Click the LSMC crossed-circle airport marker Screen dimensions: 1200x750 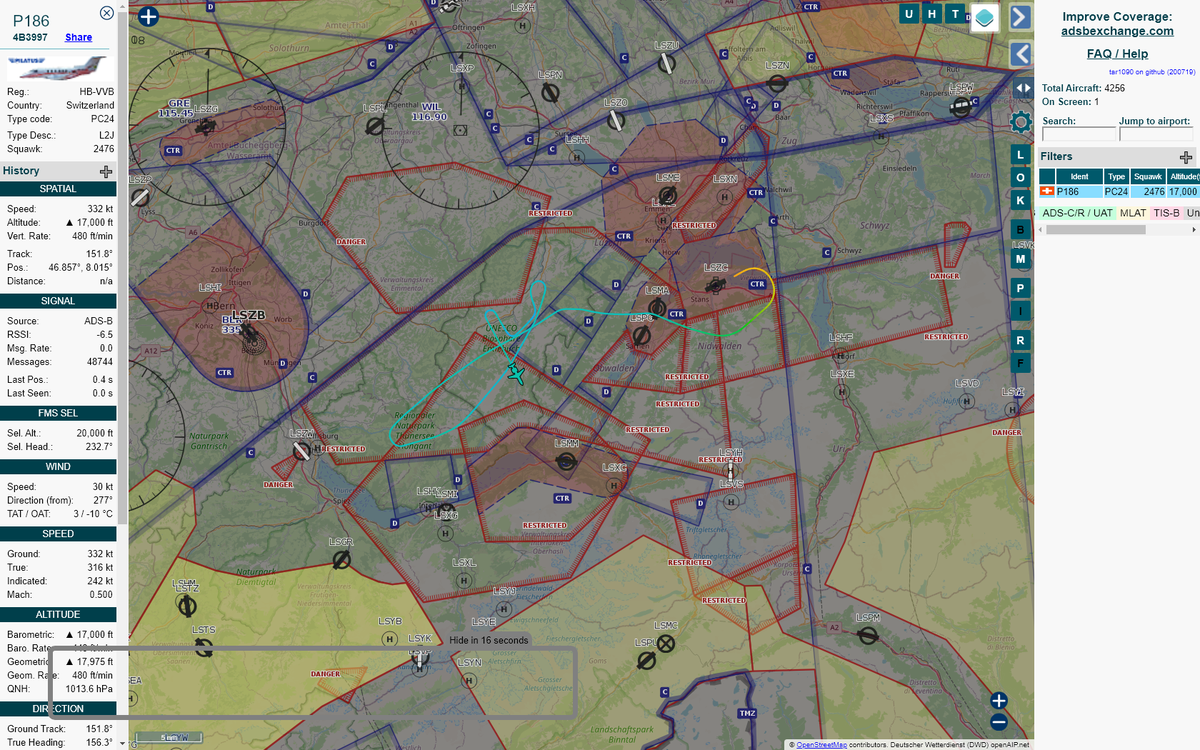[x=667, y=643]
